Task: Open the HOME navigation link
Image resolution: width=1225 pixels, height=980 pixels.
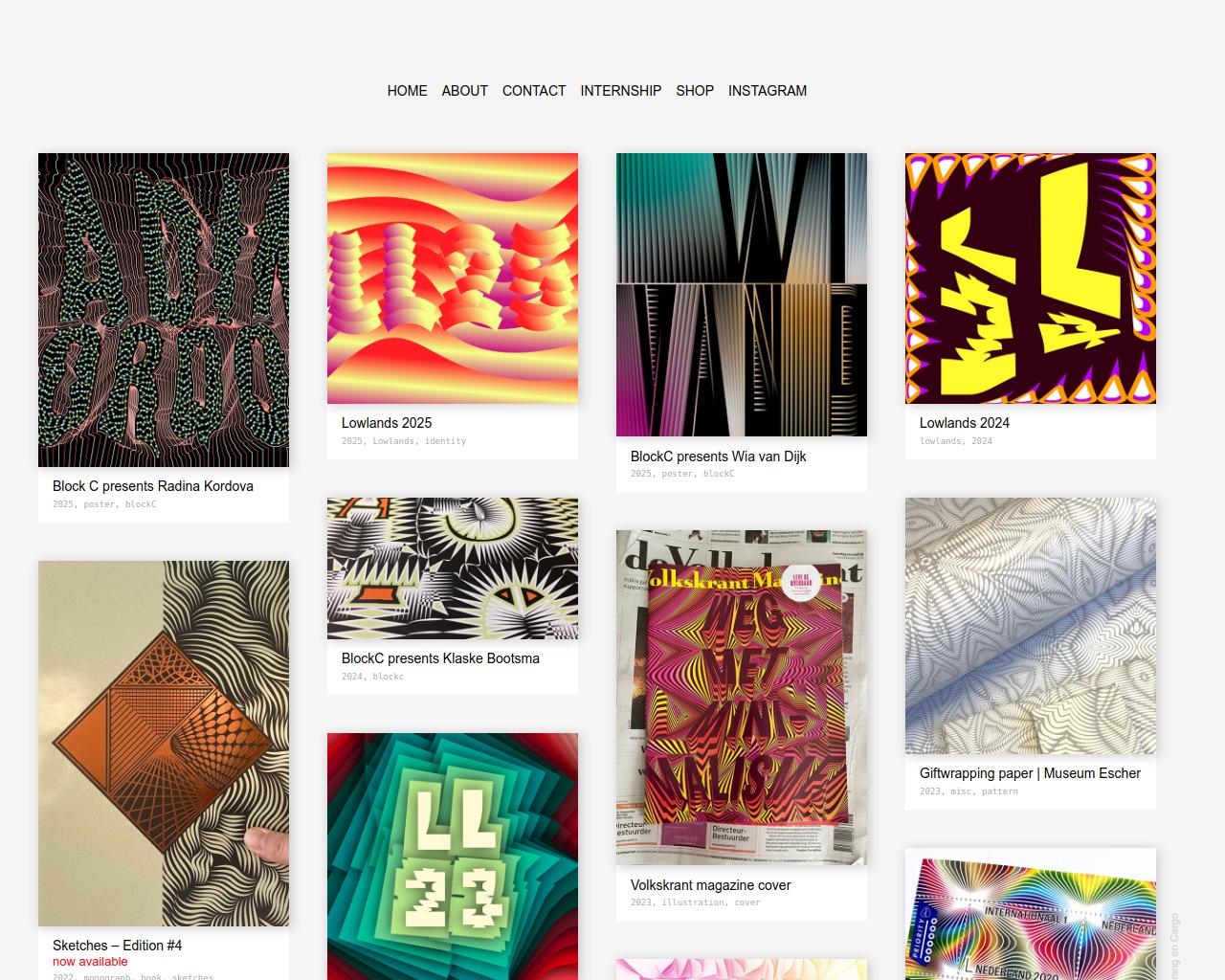Action: 407,91
